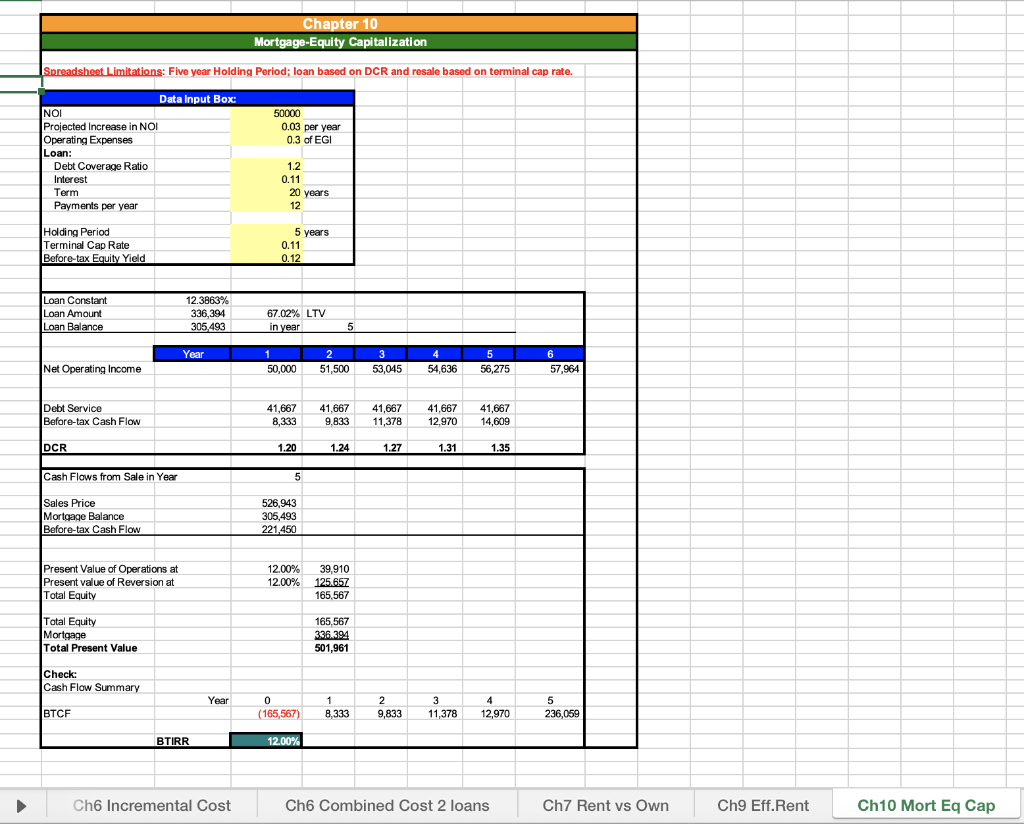Image resolution: width=1024 pixels, height=824 pixels.
Task: Click the blue Data Input Box header
Action: [x=197, y=98]
